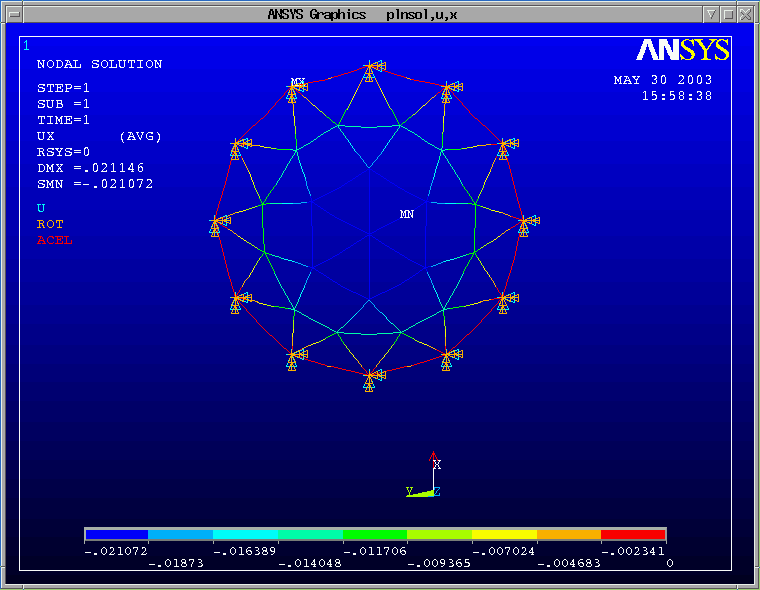Click the window number 1 label
The height and width of the screenshot is (590, 760).
coord(26,46)
